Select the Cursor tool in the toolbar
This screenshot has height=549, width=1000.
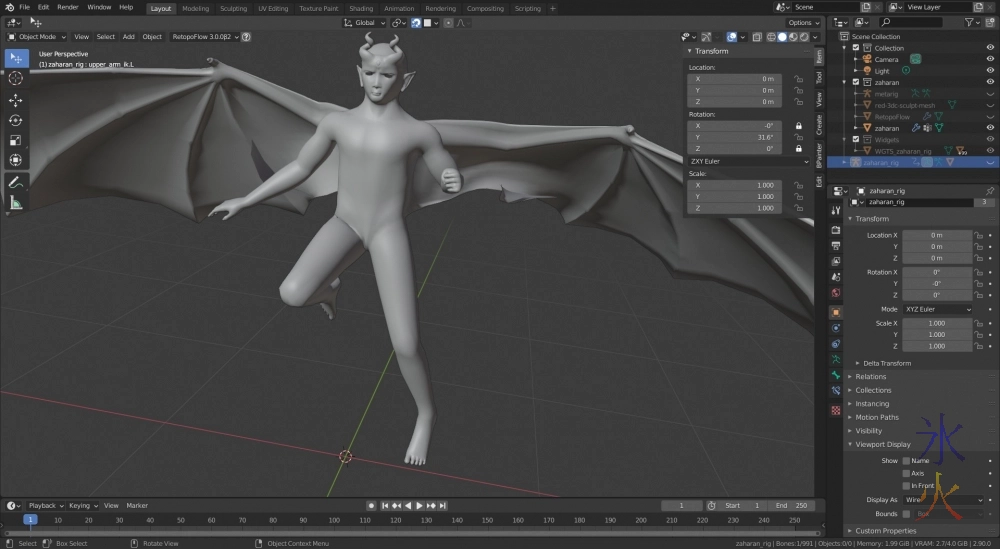tap(16, 78)
